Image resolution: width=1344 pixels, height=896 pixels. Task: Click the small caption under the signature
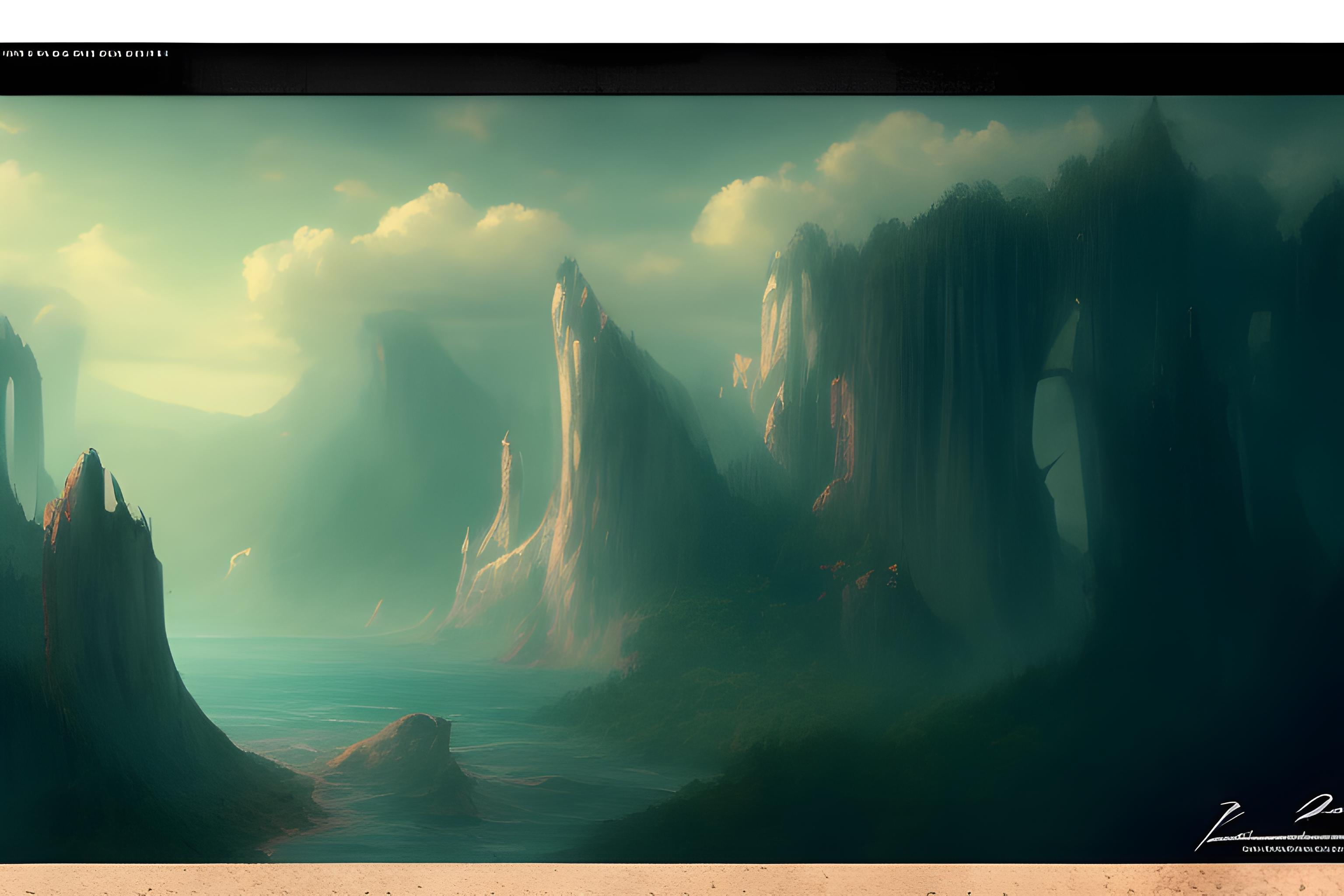tap(1292, 850)
